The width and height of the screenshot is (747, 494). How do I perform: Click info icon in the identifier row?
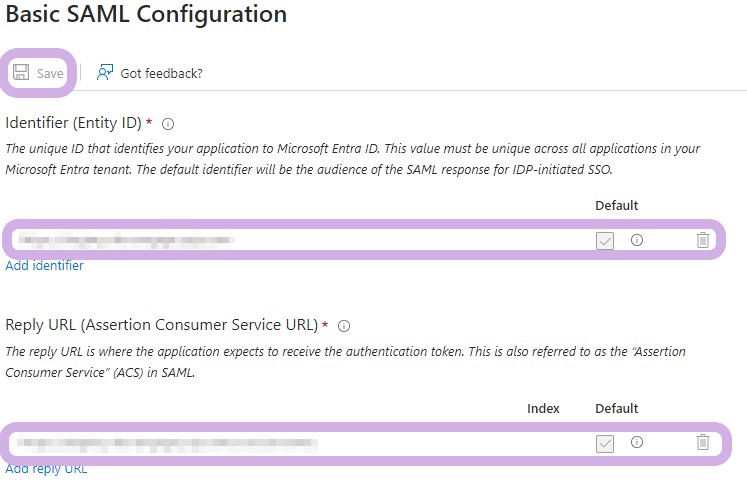636,240
